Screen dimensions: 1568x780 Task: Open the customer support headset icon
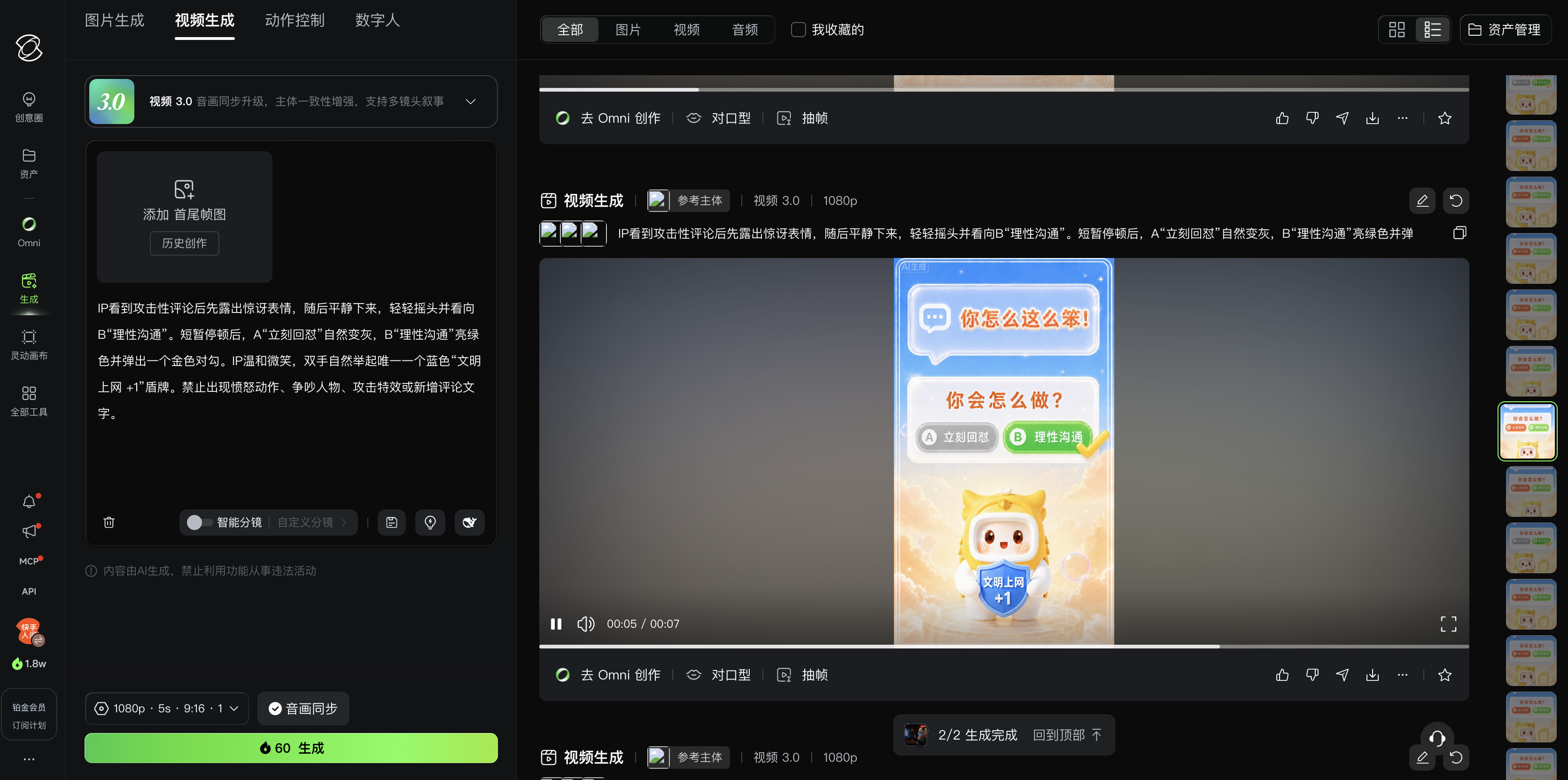(1436, 738)
